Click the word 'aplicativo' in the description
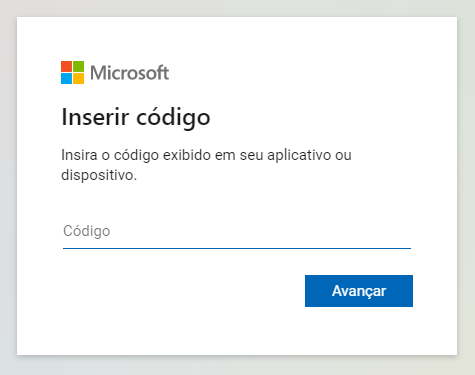 (299, 155)
